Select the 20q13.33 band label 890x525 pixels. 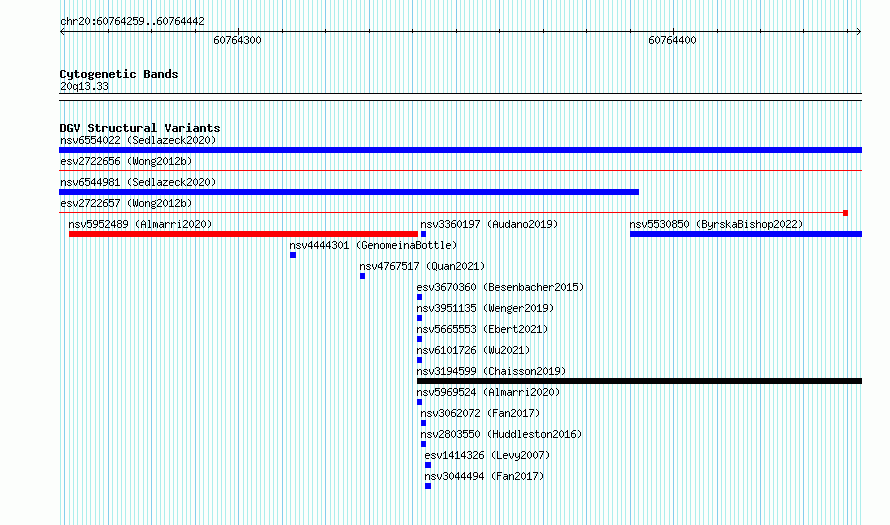(x=84, y=86)
